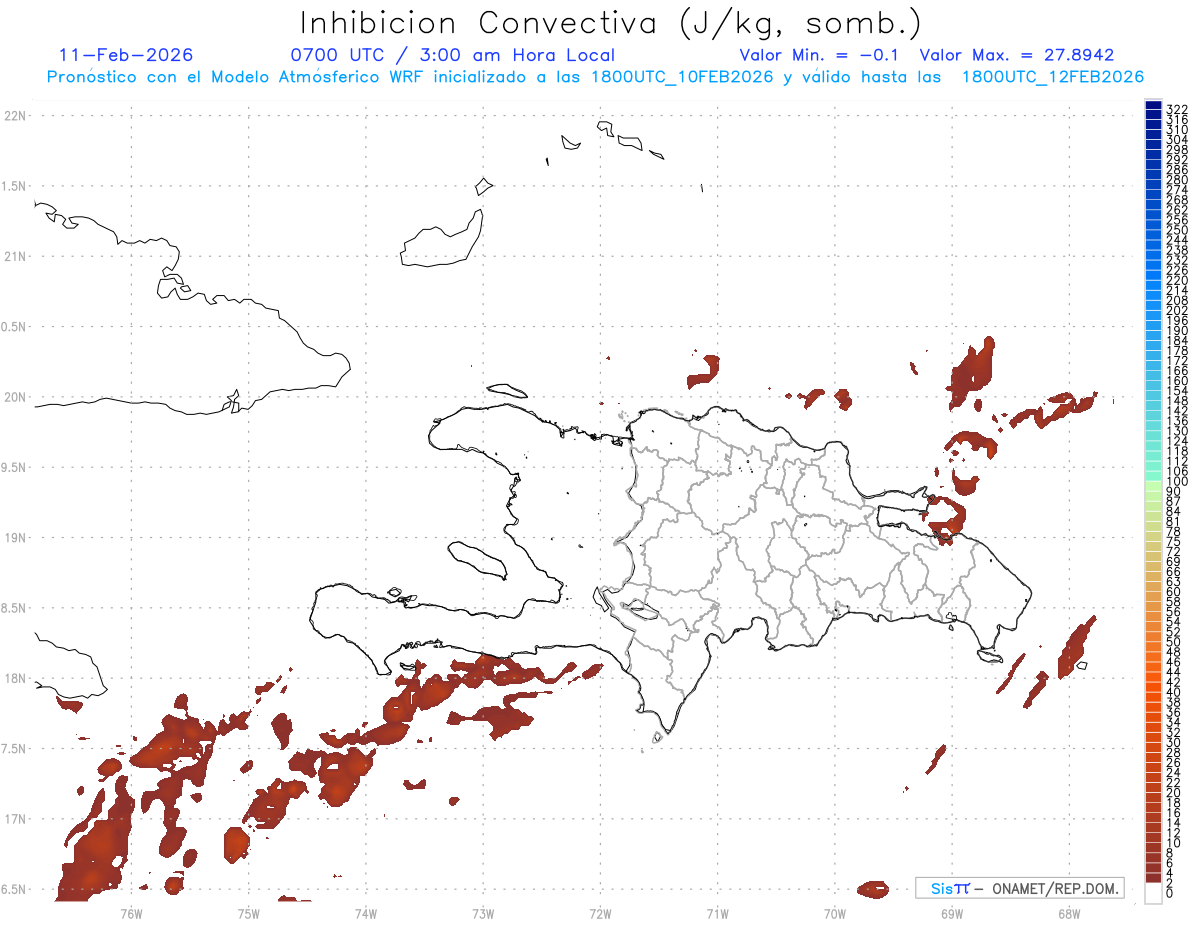
Task: Click the '322' color scale label
Action: [1177, 108]
